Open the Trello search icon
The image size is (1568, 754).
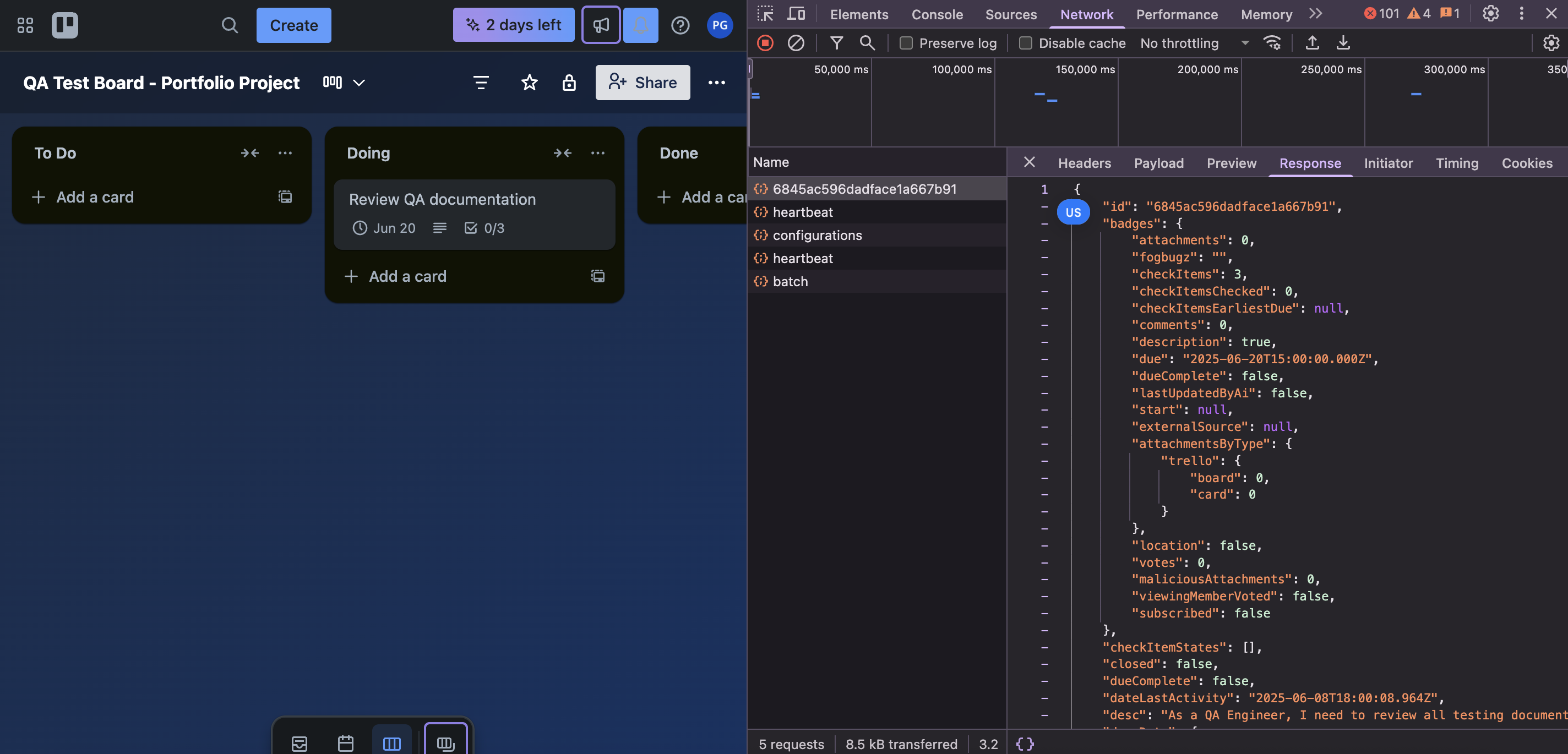[x=230, y=25]
